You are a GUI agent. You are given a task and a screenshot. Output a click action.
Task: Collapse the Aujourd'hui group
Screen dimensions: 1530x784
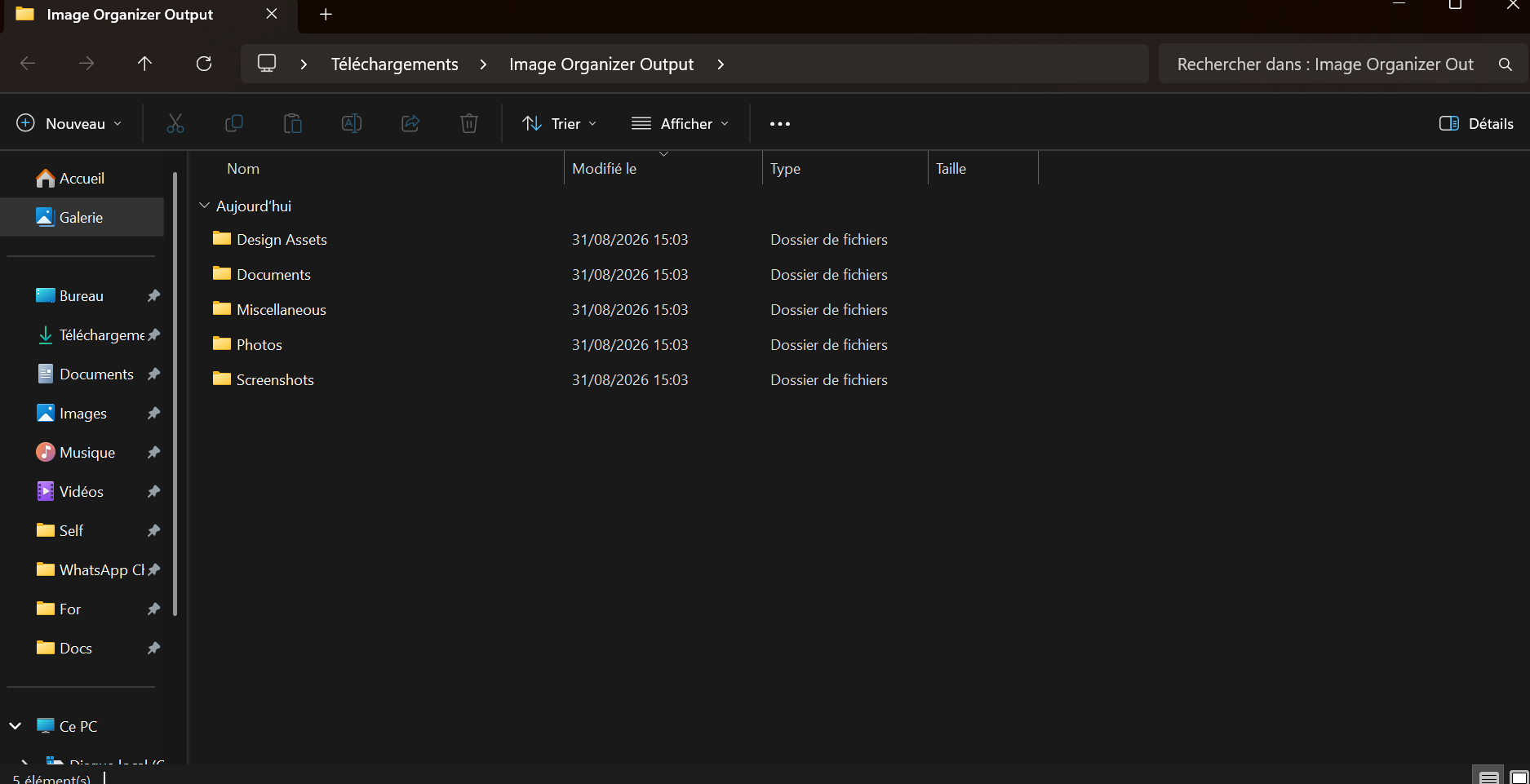(x=205, y=206)
